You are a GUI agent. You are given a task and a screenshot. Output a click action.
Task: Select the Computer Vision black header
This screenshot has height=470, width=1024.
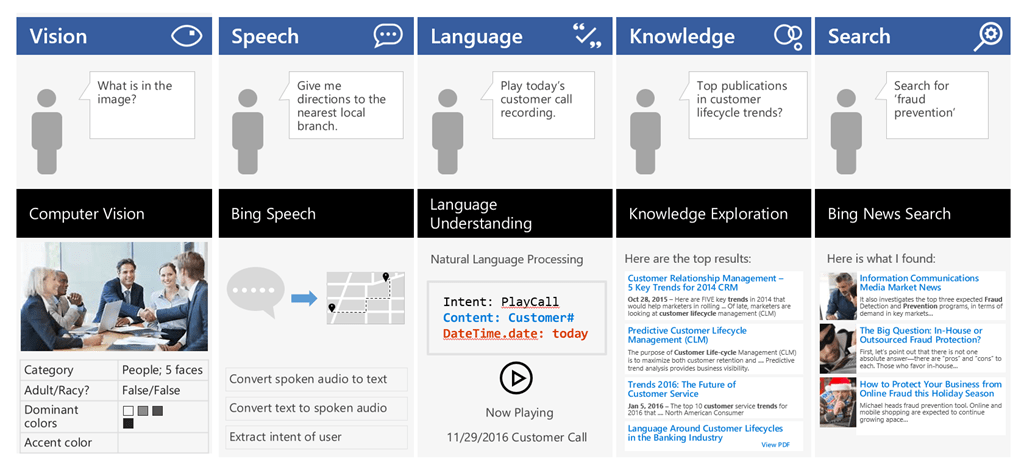(113, 213)
